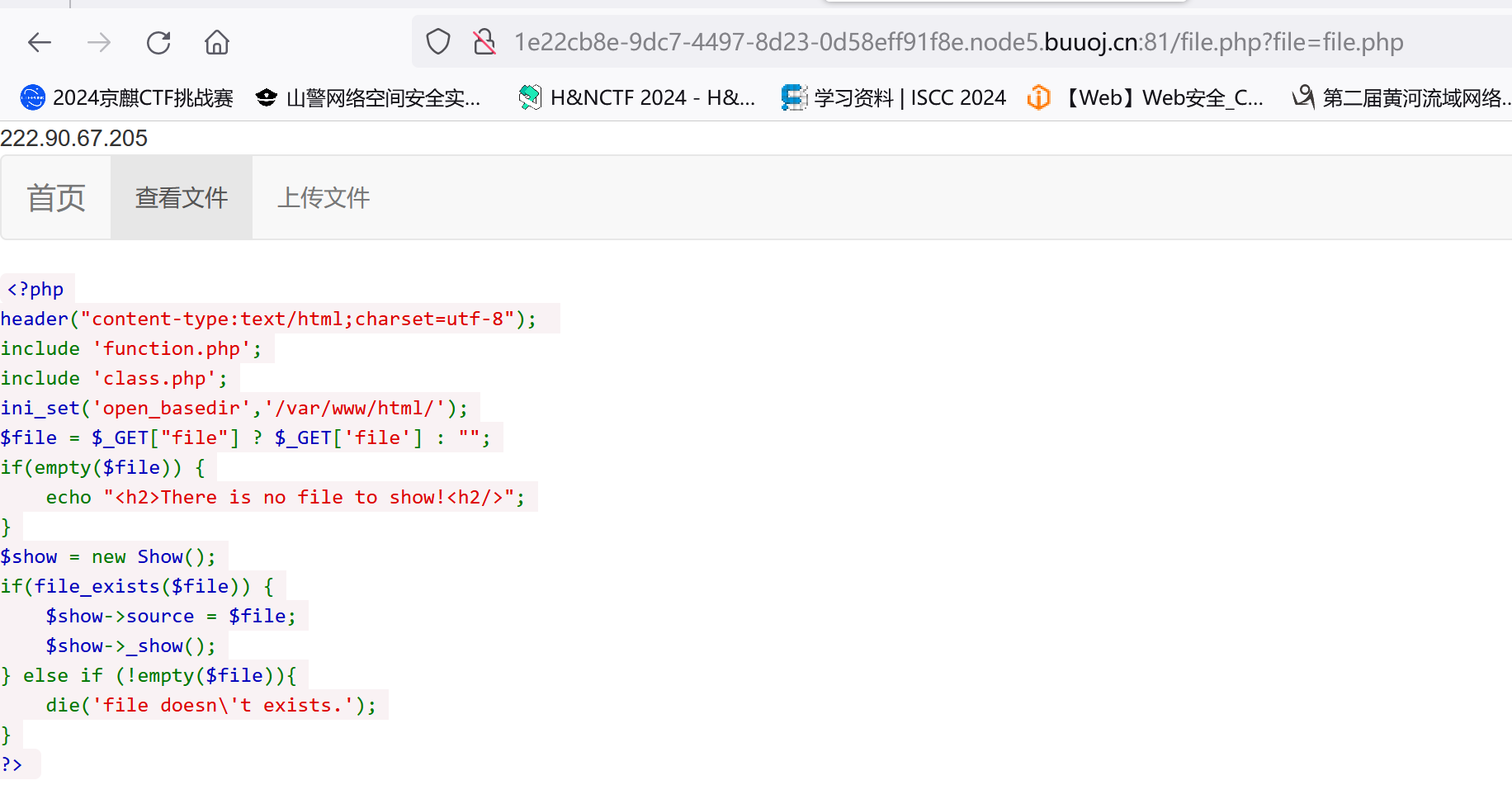The width and height of the screenshot is (1512, 785).
Task: Click the 山警网络空间 bookmark favicon
Action: (267, 97)
